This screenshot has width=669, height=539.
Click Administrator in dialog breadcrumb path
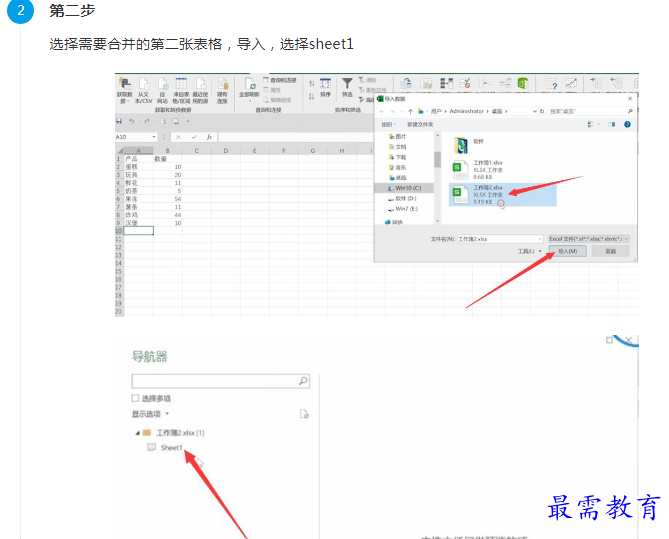466,111
